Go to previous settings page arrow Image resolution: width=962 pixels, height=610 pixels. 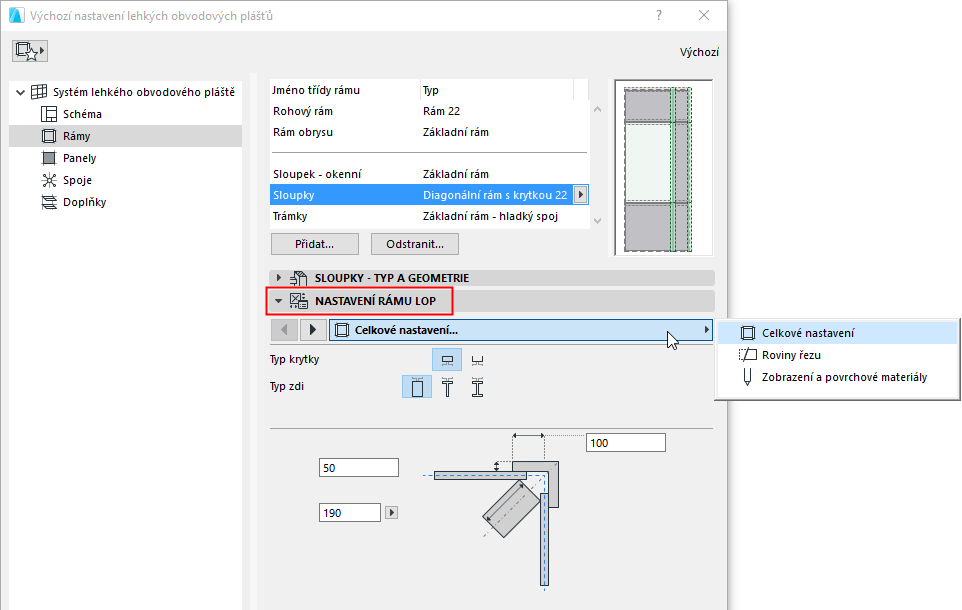(284, 330)
